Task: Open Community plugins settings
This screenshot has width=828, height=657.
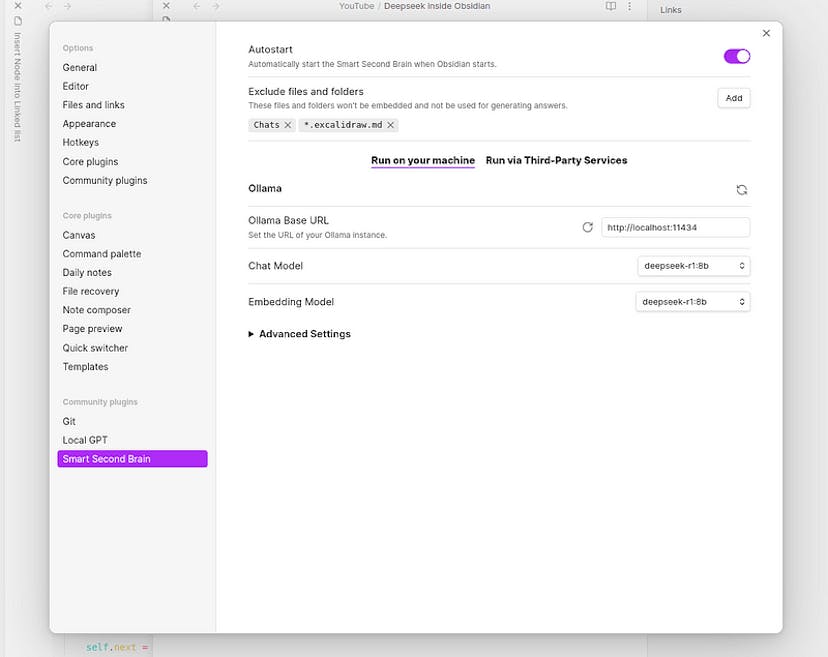Action: click(105, 181)
